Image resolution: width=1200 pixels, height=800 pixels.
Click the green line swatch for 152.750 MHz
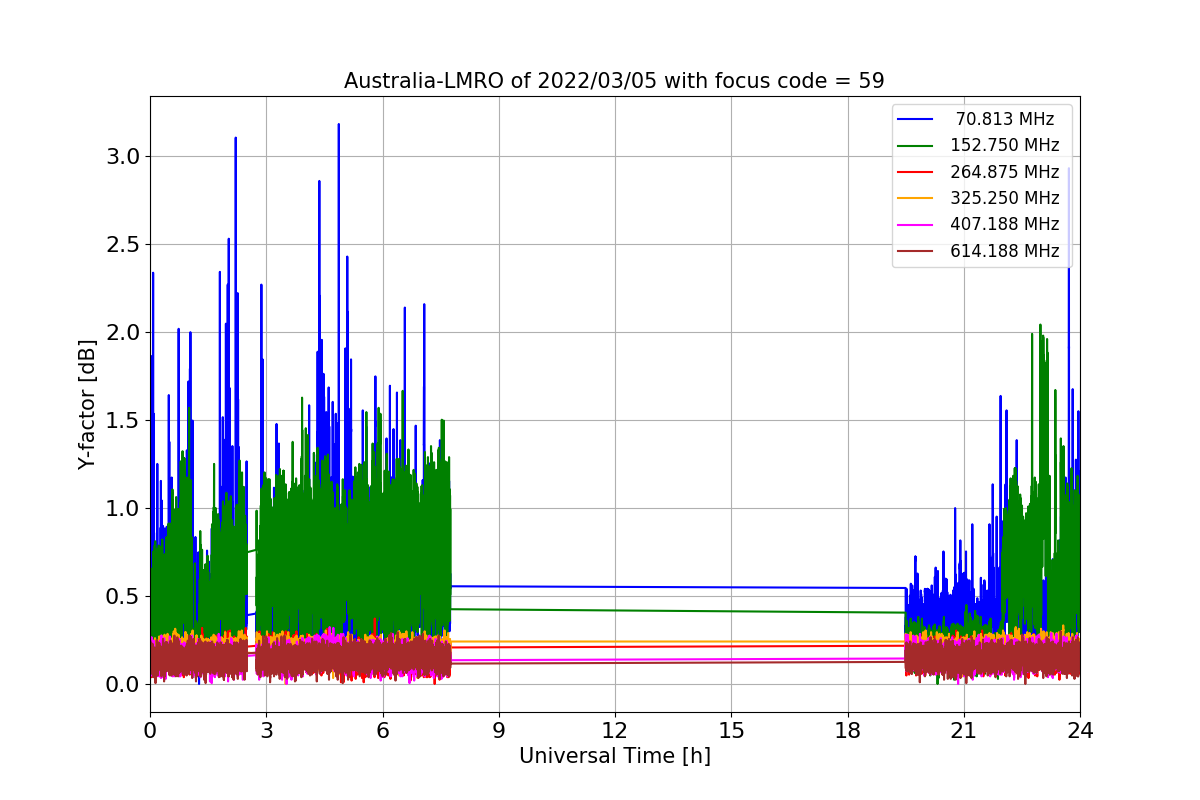916,146
